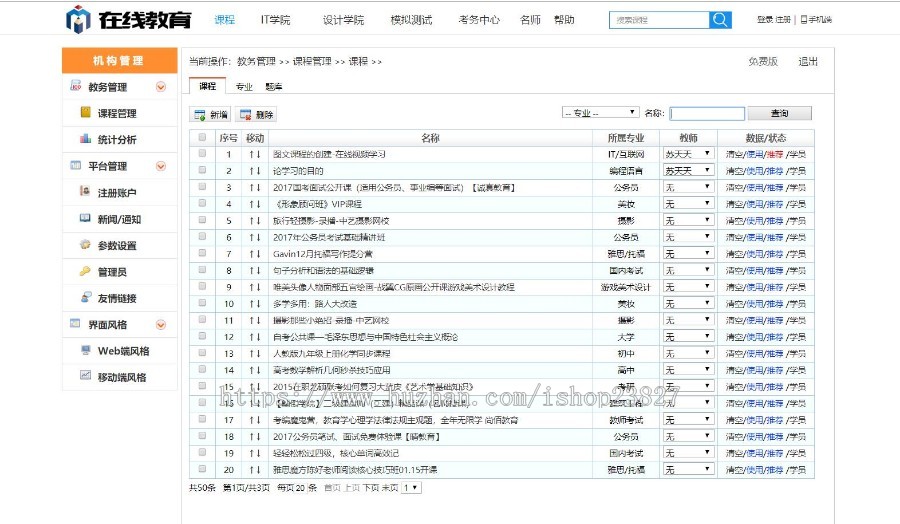Open 课程管理 from the sidebar
Viewport: 900px width, 524px height.
(x=117, y=113)
